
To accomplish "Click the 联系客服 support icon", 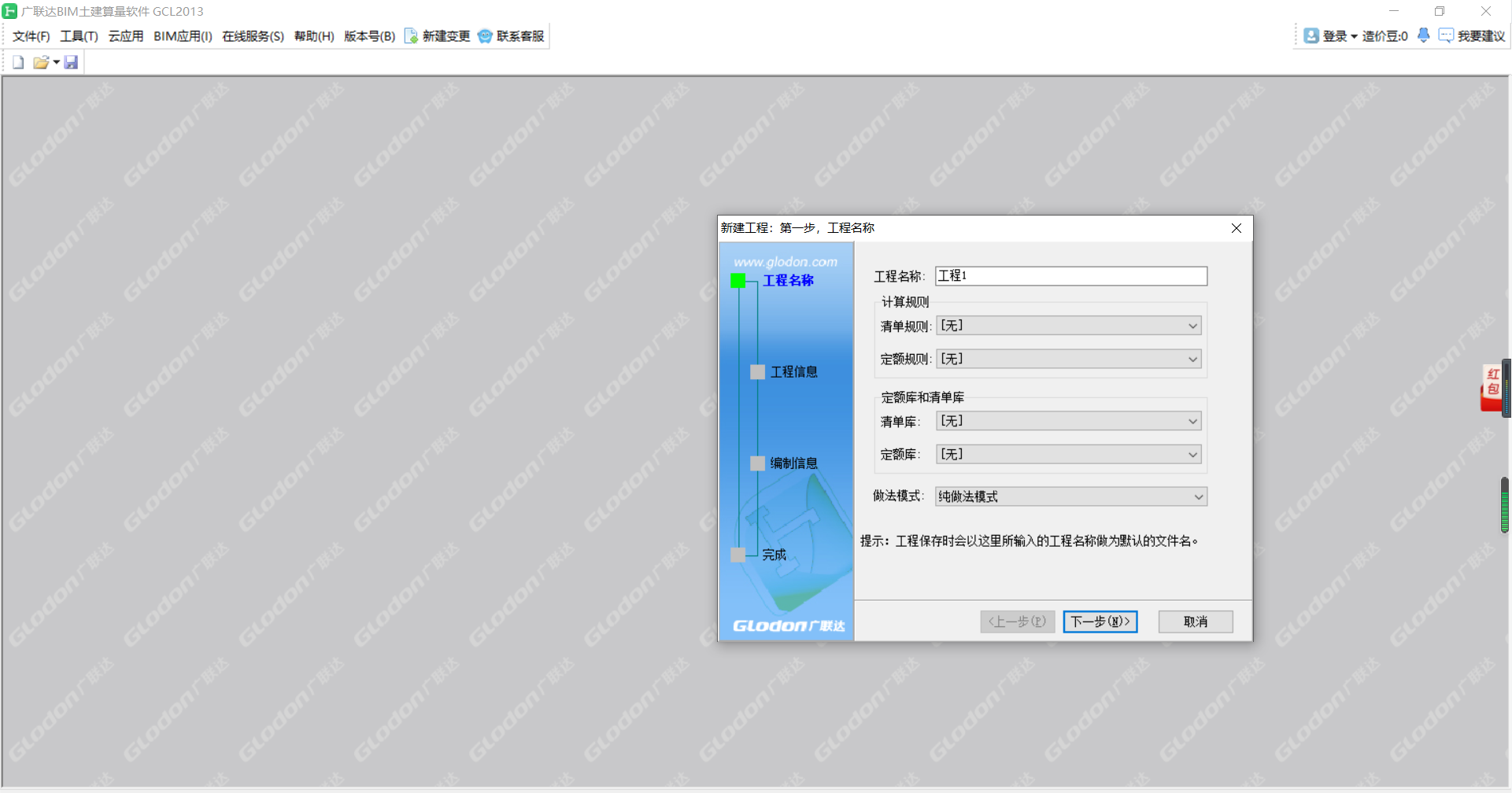I will (x=485, y=36).
